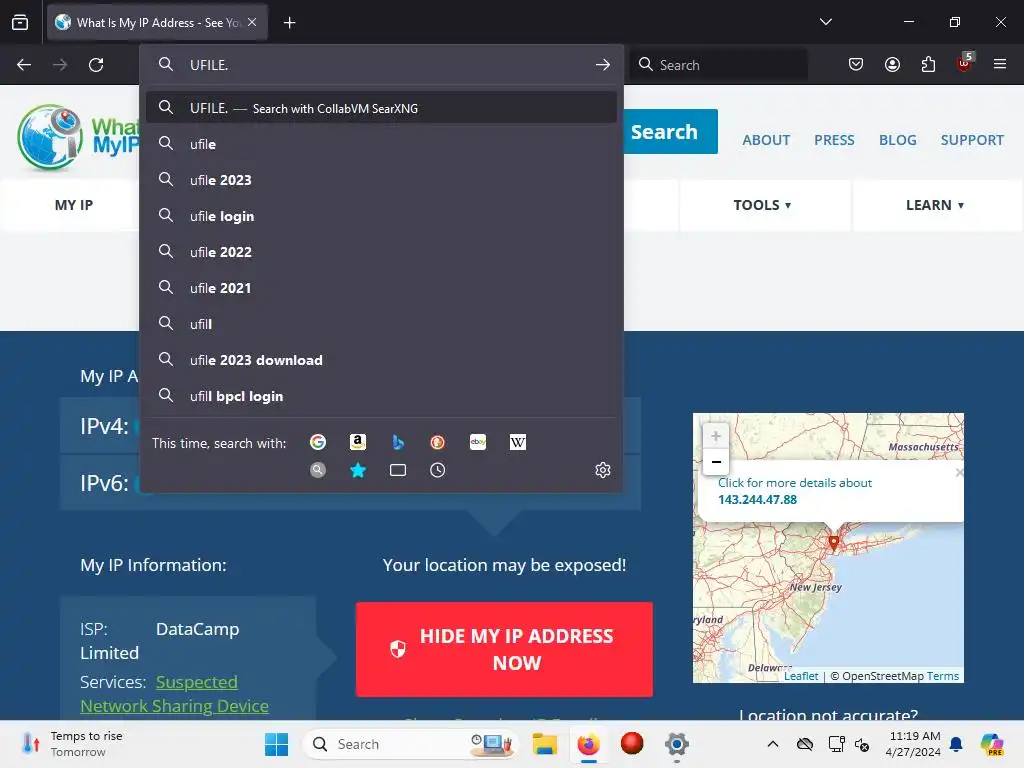Viewport: 1024px width, 768px height.
Task: Click the 143.244.47.88 IP link on map
Action: (758, 500)
